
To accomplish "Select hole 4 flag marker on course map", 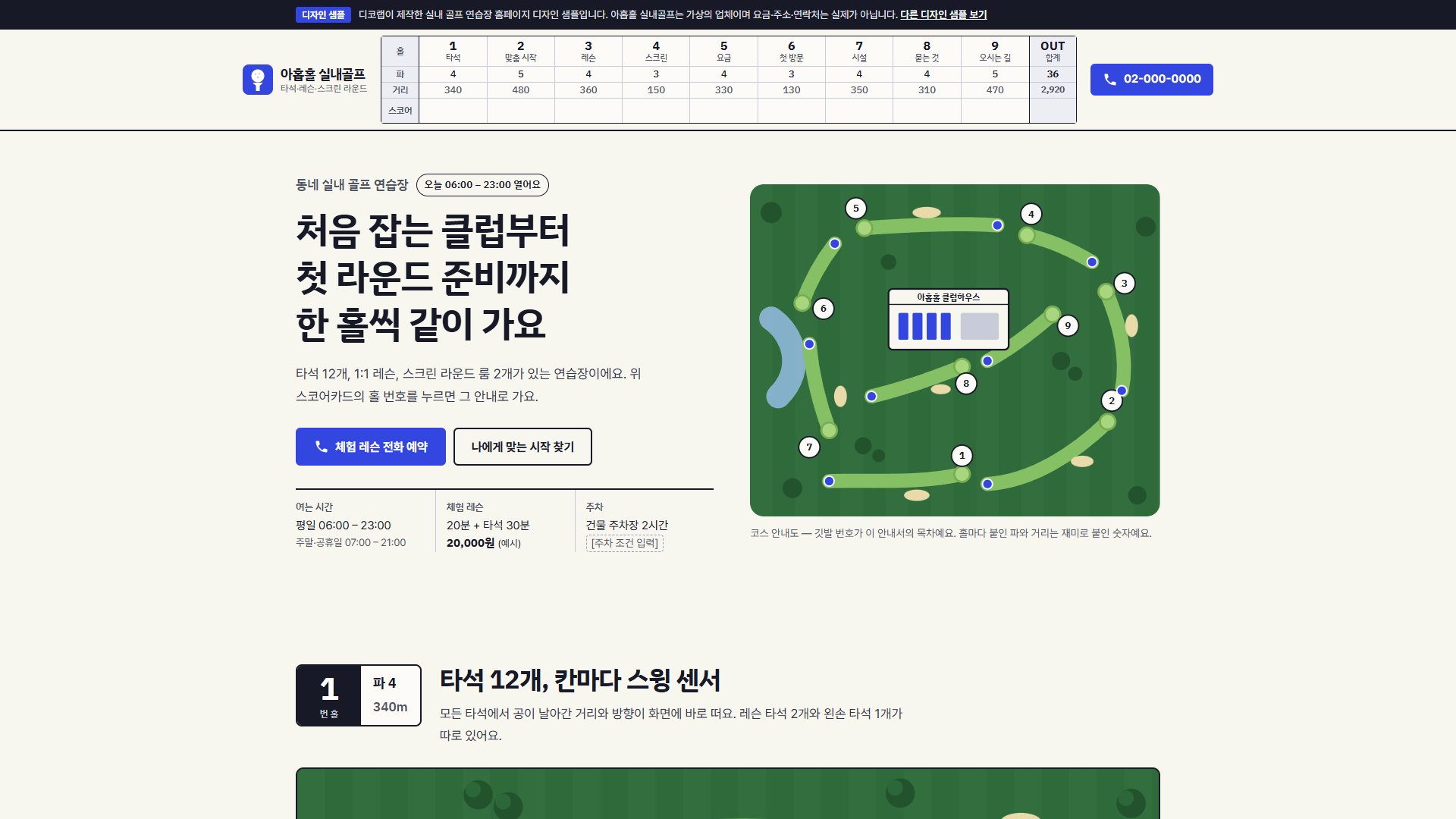I will pyautogui.click(x=1031, y=215).
